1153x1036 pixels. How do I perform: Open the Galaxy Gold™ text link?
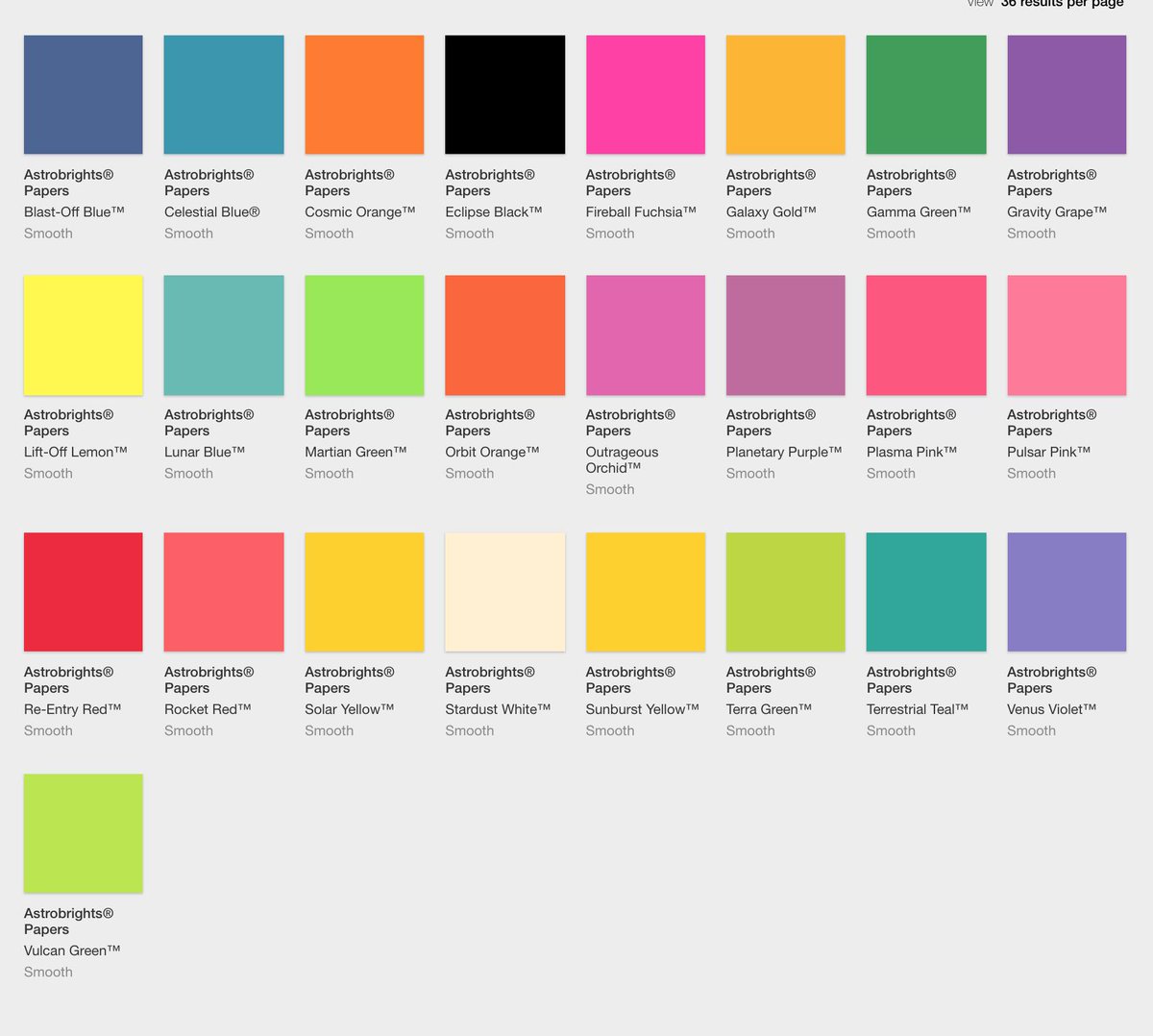[x=772, y=211]
